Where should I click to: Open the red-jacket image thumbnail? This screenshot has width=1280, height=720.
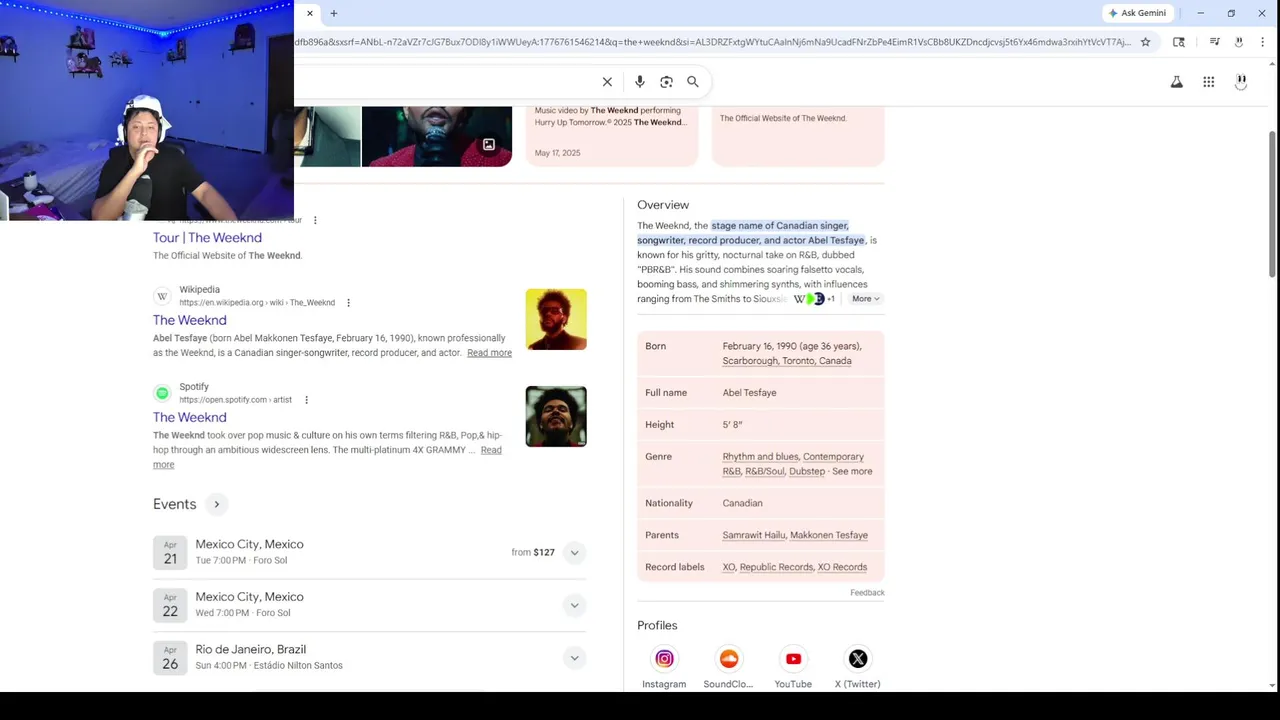pyautogui.click(x=437, y=136)
